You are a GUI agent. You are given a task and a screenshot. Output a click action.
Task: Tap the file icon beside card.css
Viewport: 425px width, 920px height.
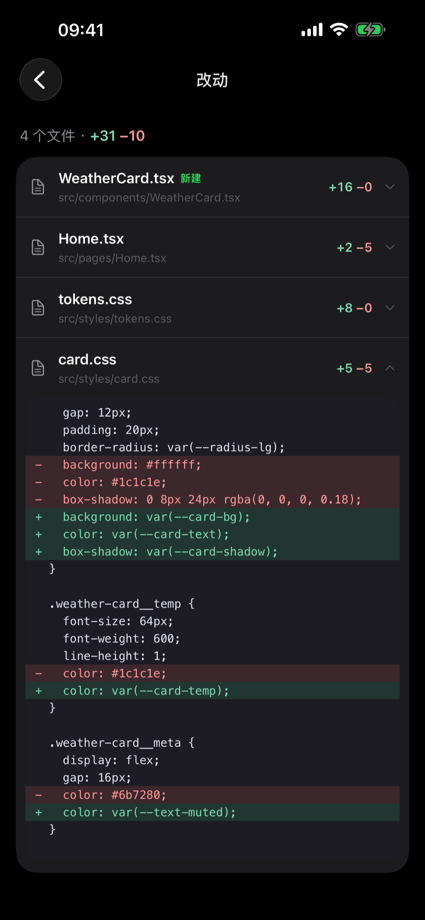click(38, 368)
